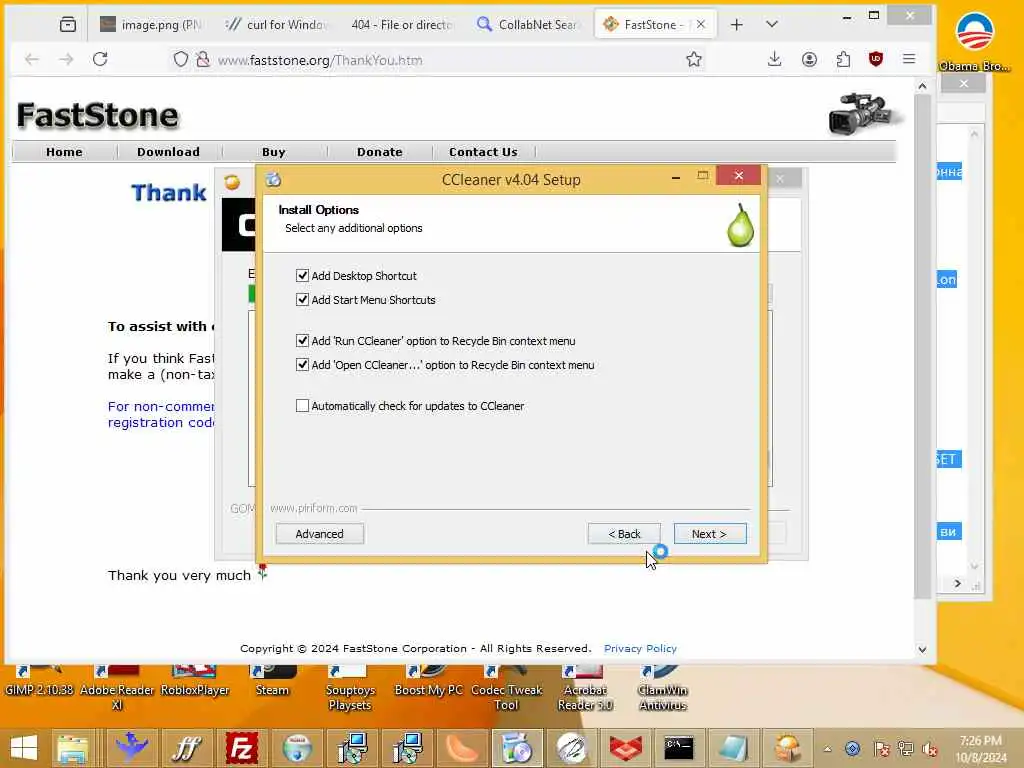Close the FastStone browser tab
Image resolution: width=1024 pixels, height=768 pixels.
pos(701,25)
